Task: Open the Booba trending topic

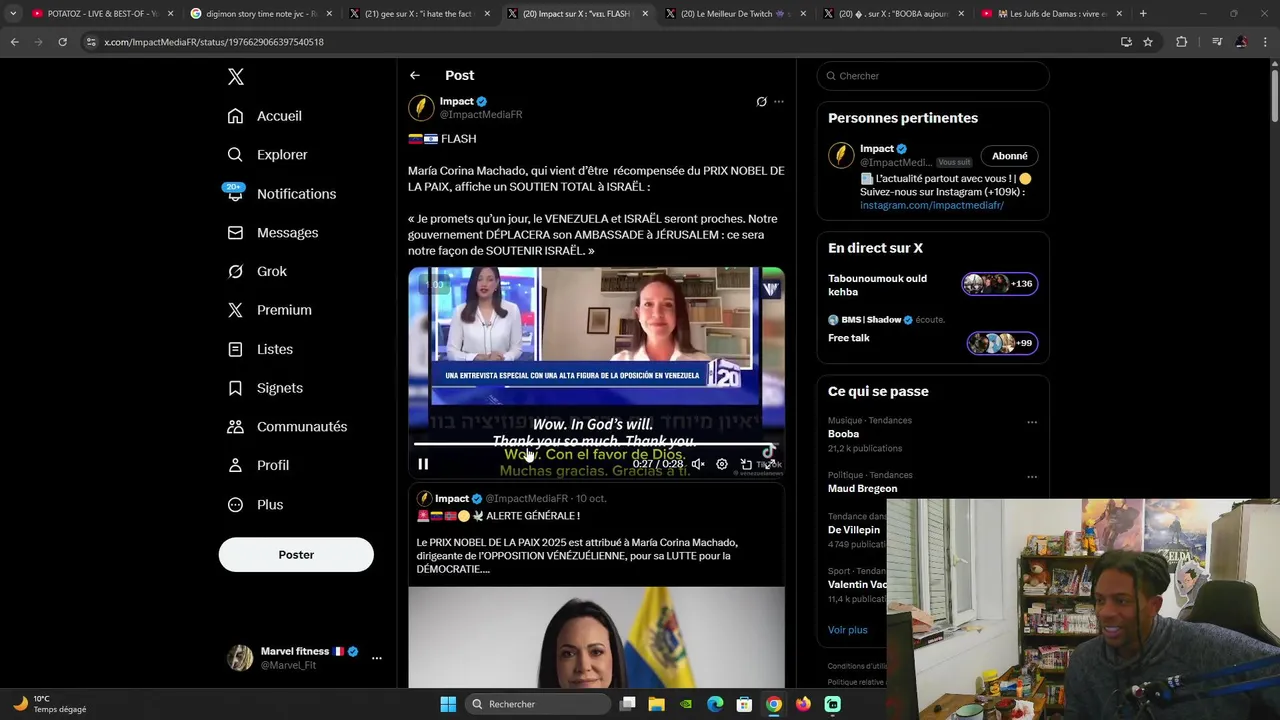Action: tap(843, 434)
